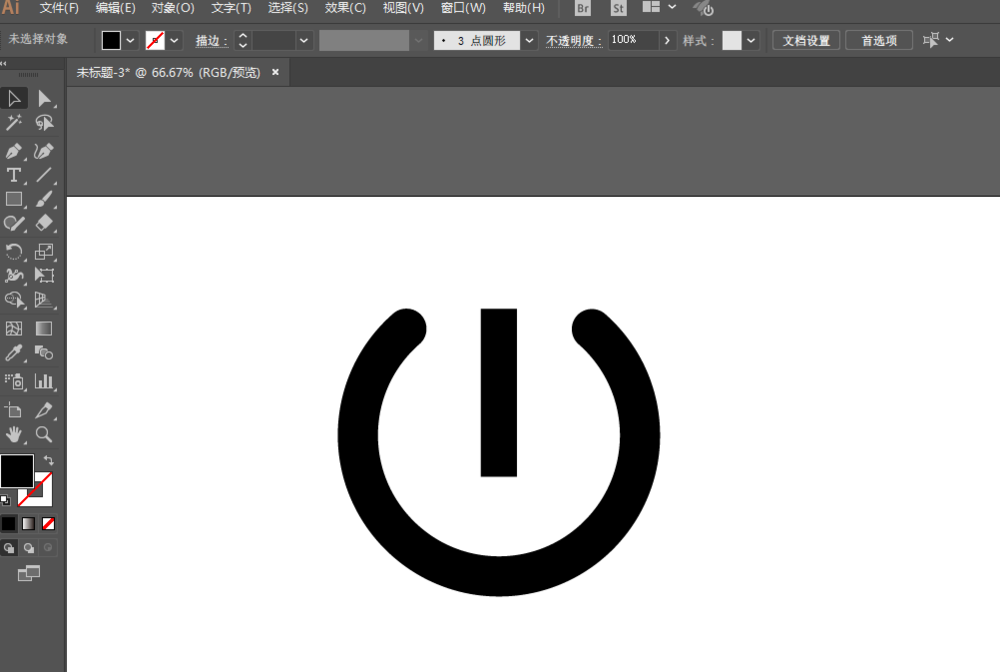Select the Direct Selection tool
The image size is (1000, 672).
pyautogui.click(x=44, y=98)
